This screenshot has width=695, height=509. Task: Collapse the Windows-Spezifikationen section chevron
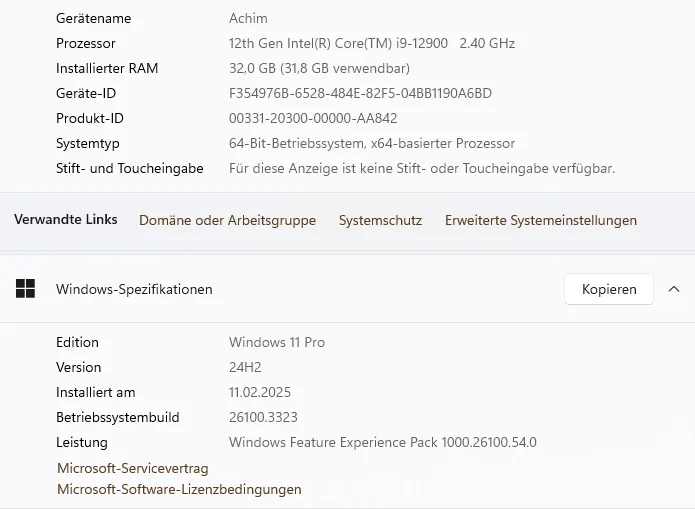(x=674, y=289)
